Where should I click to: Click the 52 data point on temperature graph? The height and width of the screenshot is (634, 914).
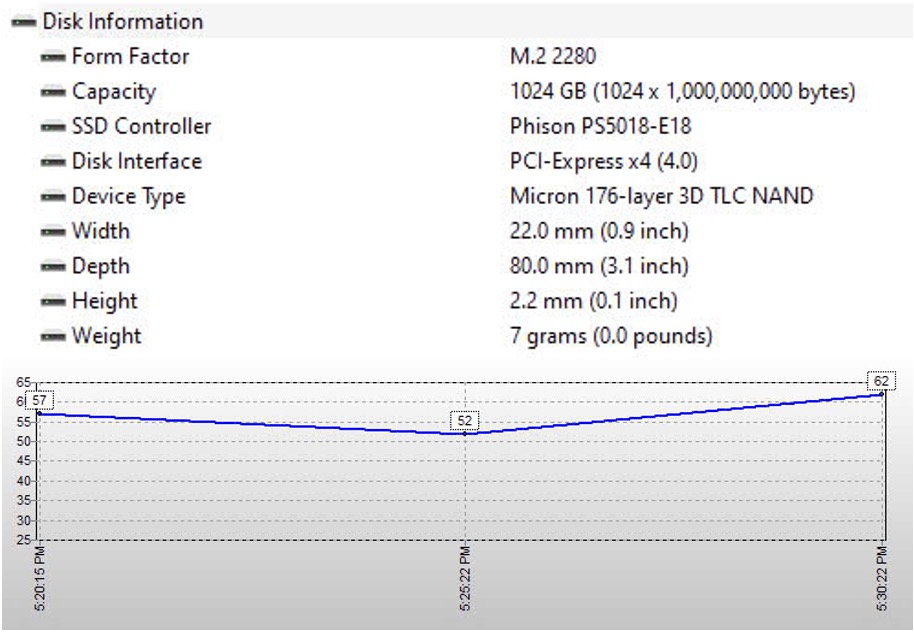(x=465, y=421)
